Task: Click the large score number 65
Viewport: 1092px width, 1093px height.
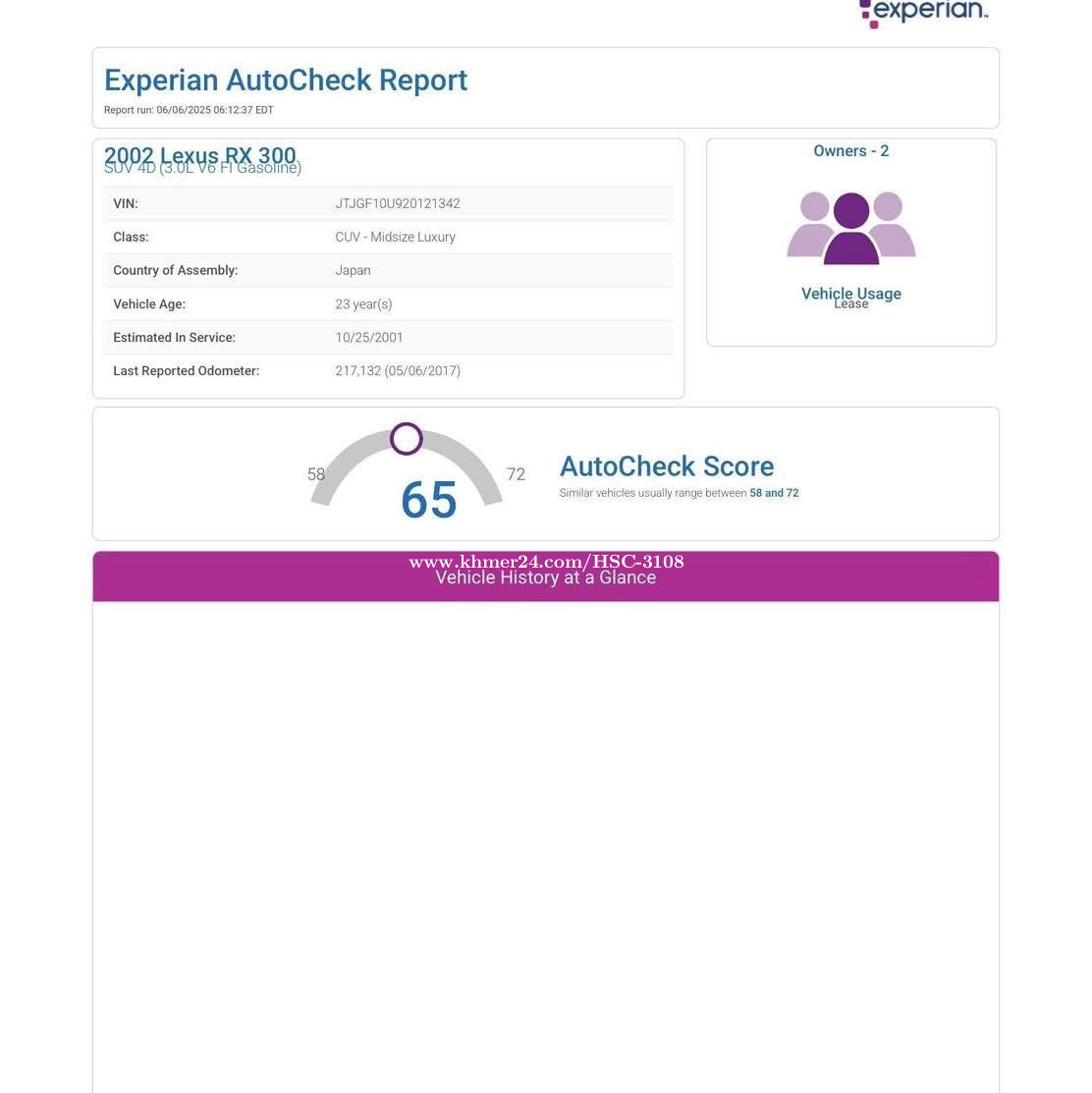Action: (428, 500)
